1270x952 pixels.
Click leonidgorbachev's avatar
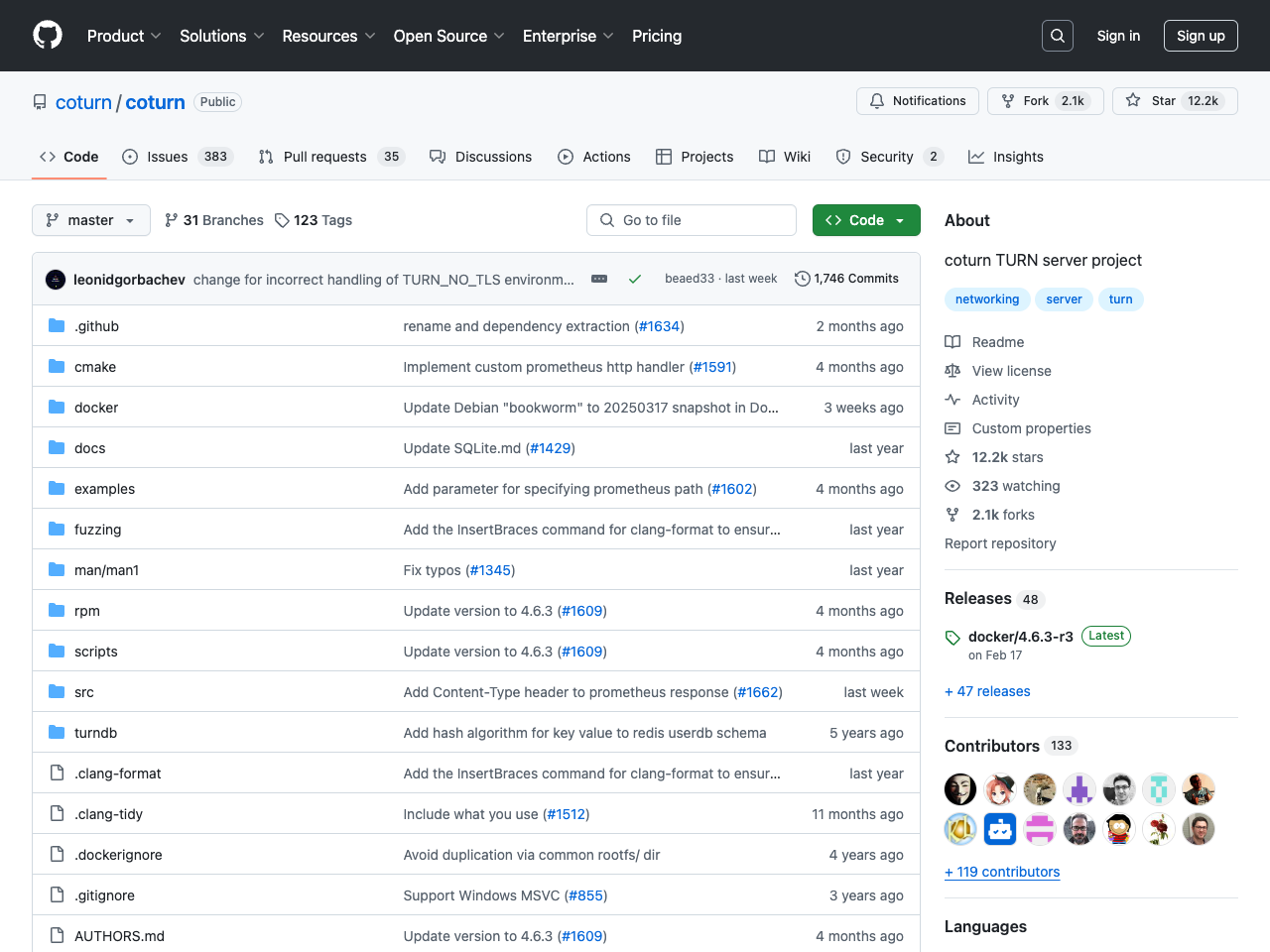[56, 280]
